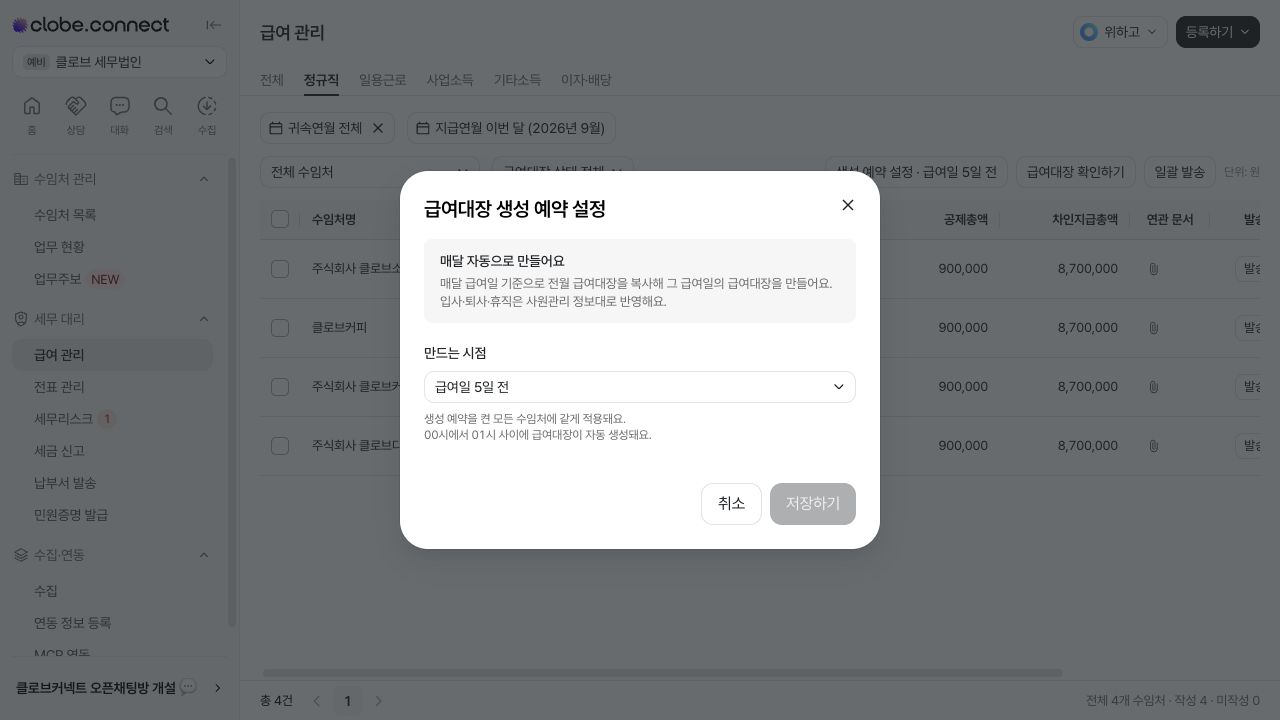Switch to the 이자·배당 tab
1280x720 pixels.
[586, 80]
